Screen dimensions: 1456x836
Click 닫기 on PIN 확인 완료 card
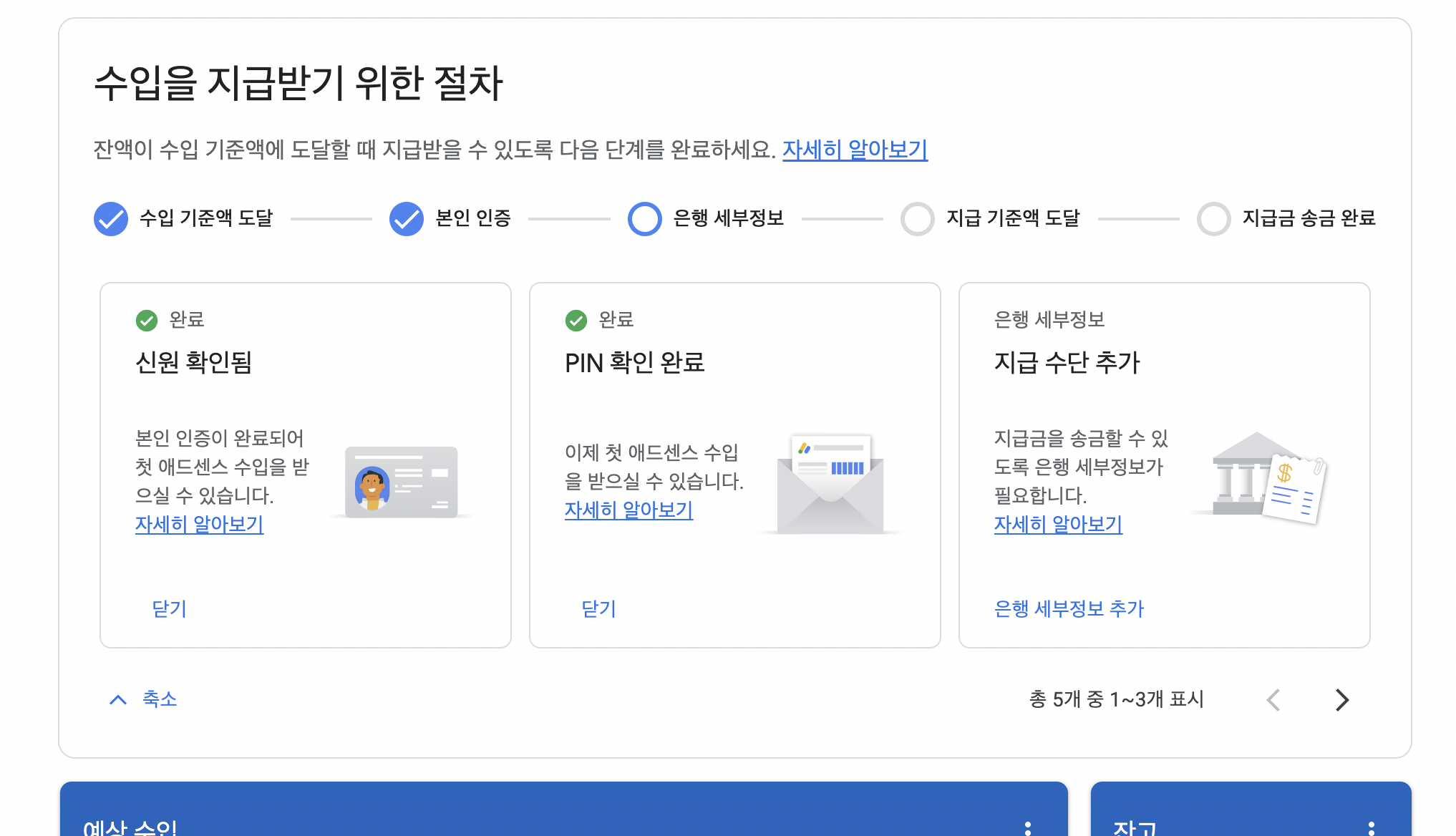point(599,608)
